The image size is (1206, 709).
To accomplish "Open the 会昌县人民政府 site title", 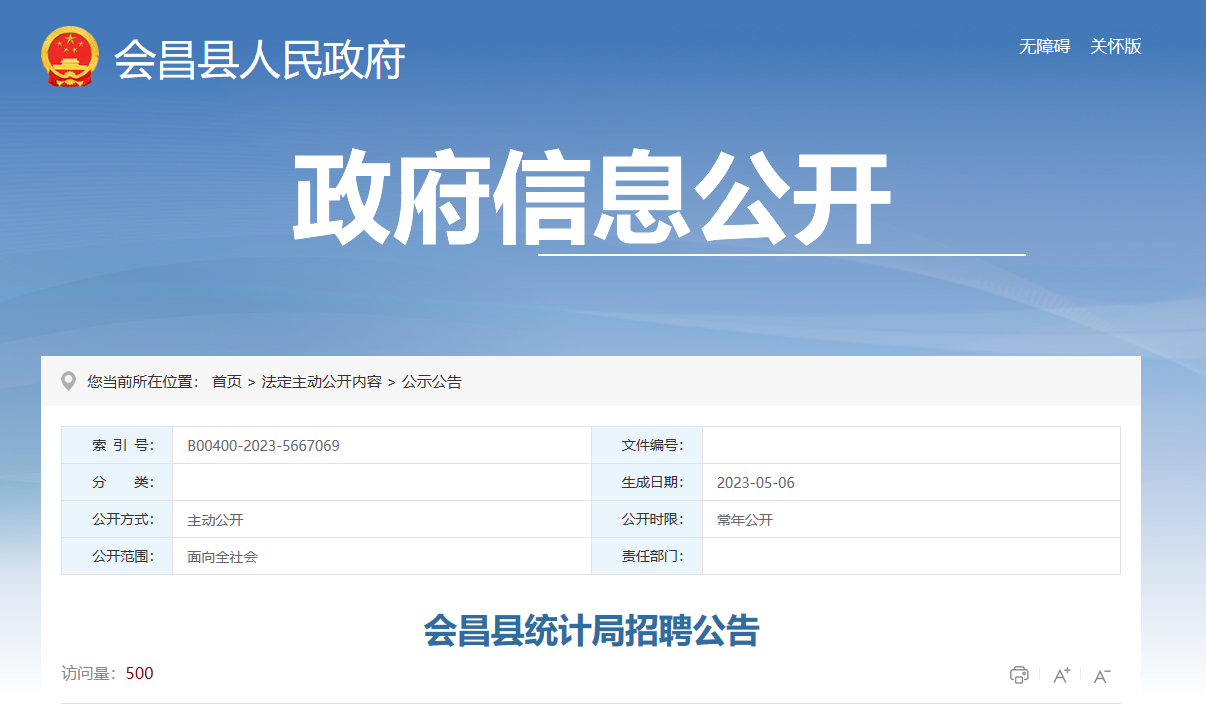I will tap(260, 60).
